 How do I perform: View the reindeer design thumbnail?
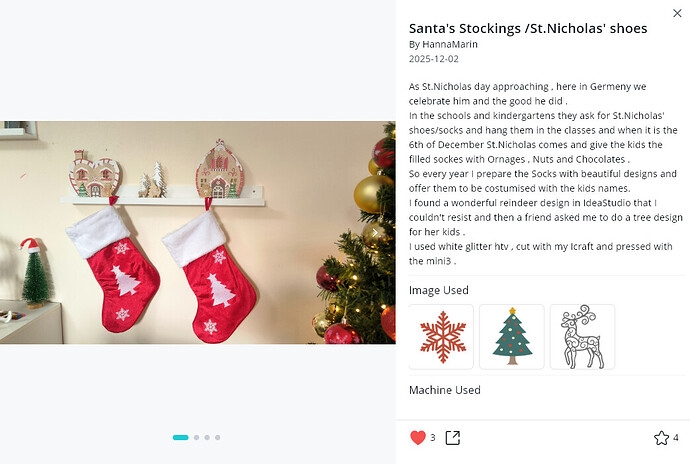[x=582, y=337]
